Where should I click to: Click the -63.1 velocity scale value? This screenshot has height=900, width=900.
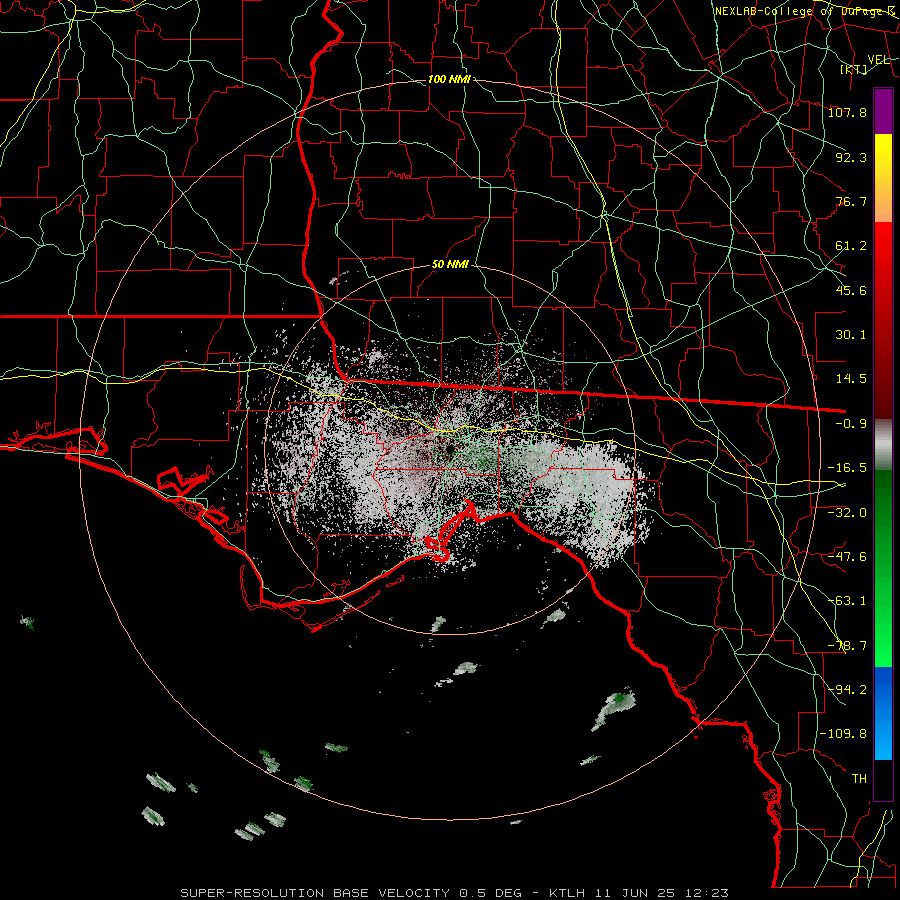pyautogui.click(x=847, y=601)
